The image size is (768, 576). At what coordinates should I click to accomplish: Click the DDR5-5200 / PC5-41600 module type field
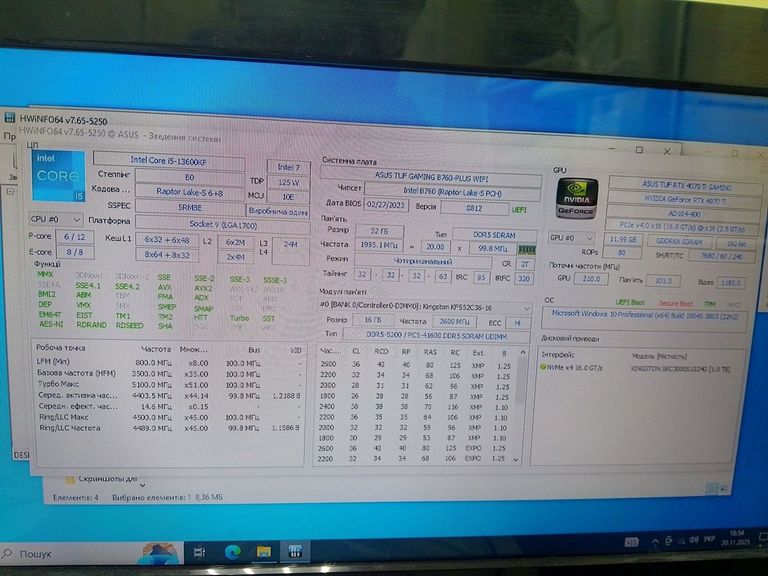pyautogui.click(x=436, y=336)
